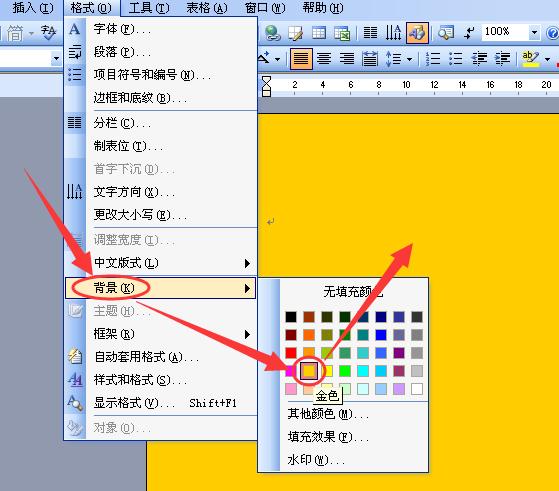Click the spelling and grammar check icon
The height and width of the screenshot is (491, 559).
(48, 33)
